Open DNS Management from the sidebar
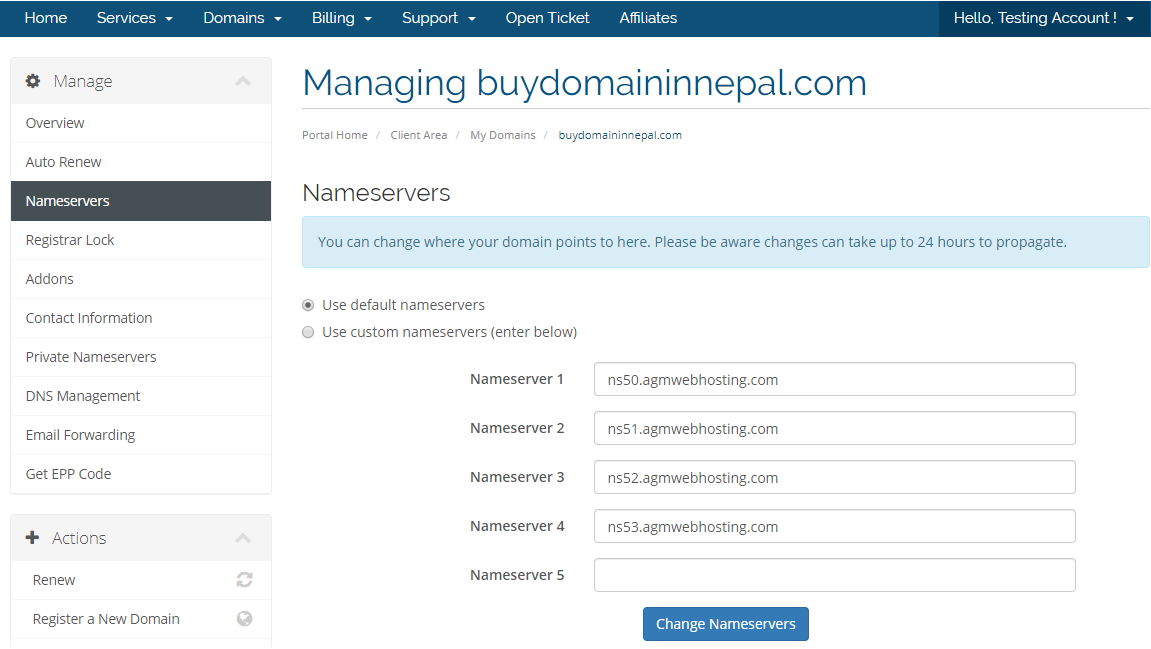The height and width of the screenshot is (649, 1151). 83,396
